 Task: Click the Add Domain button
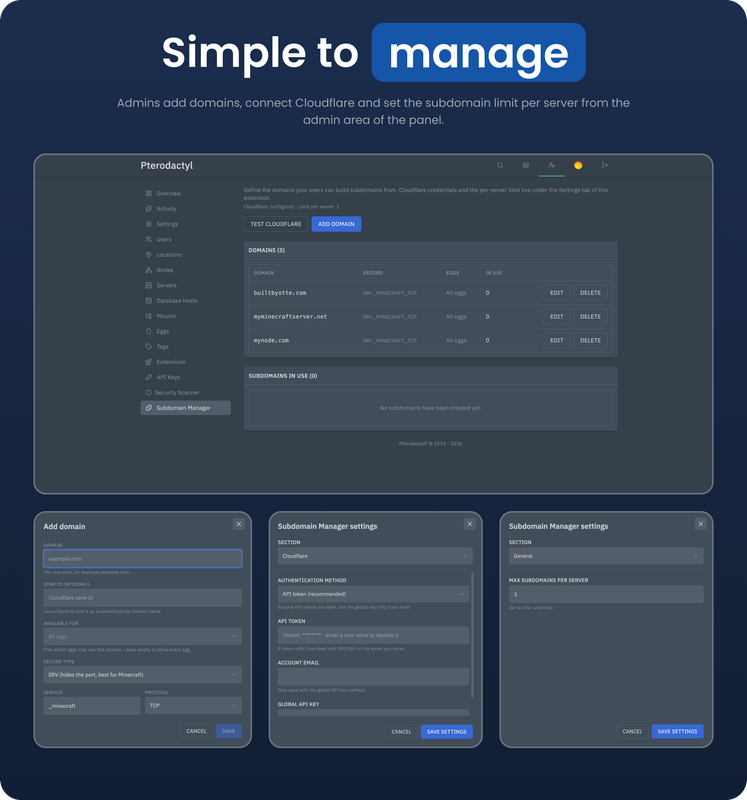click(336, 224)
